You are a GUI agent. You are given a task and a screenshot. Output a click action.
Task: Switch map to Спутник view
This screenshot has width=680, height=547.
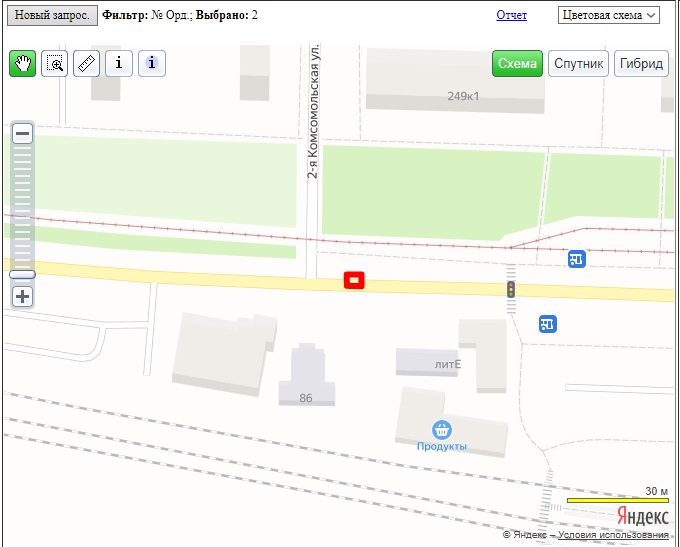point(579,63)
